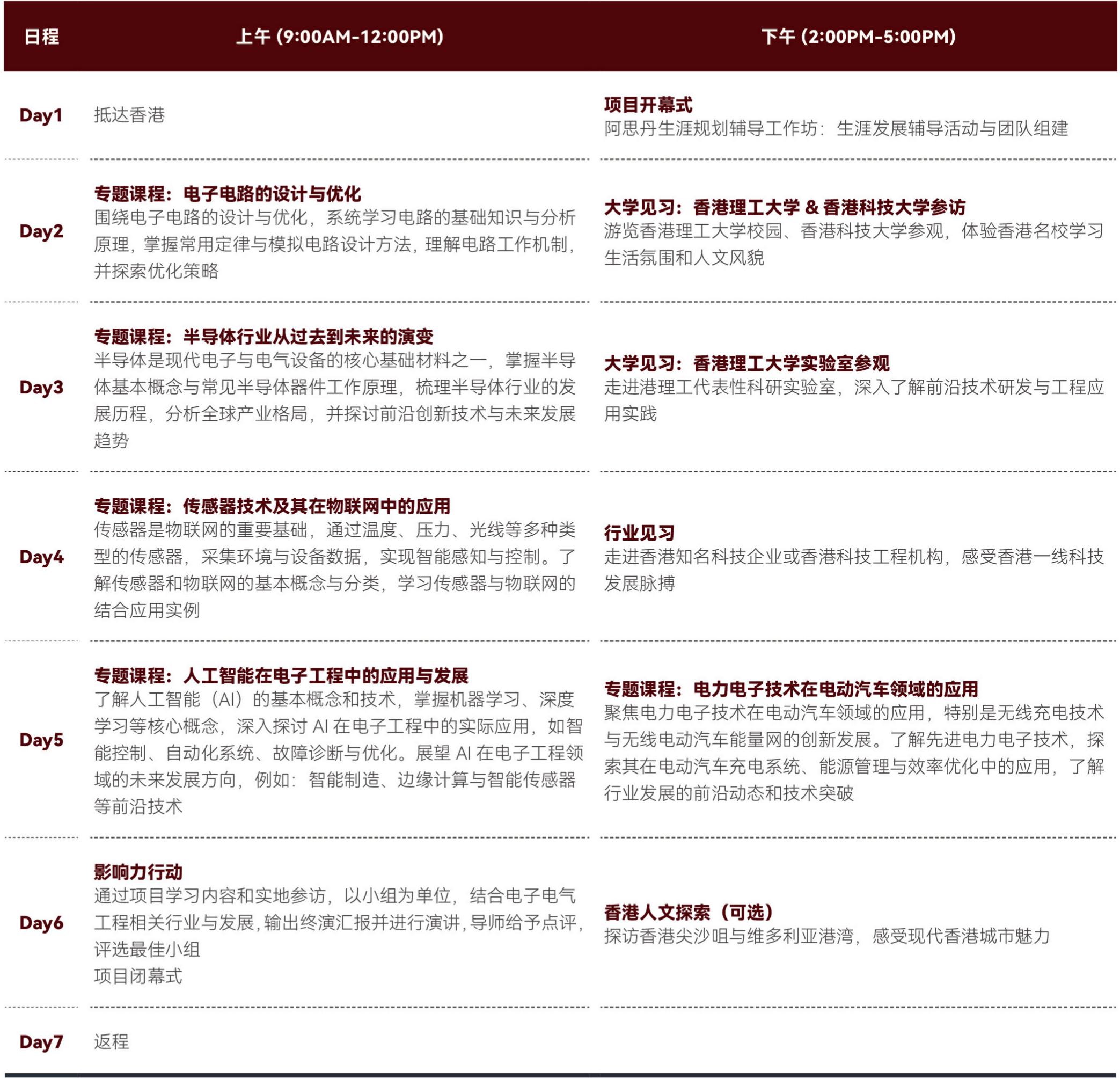Select the Day2 row label
The height and width of the screenshot is (1079, 1120).
(41, 231)
